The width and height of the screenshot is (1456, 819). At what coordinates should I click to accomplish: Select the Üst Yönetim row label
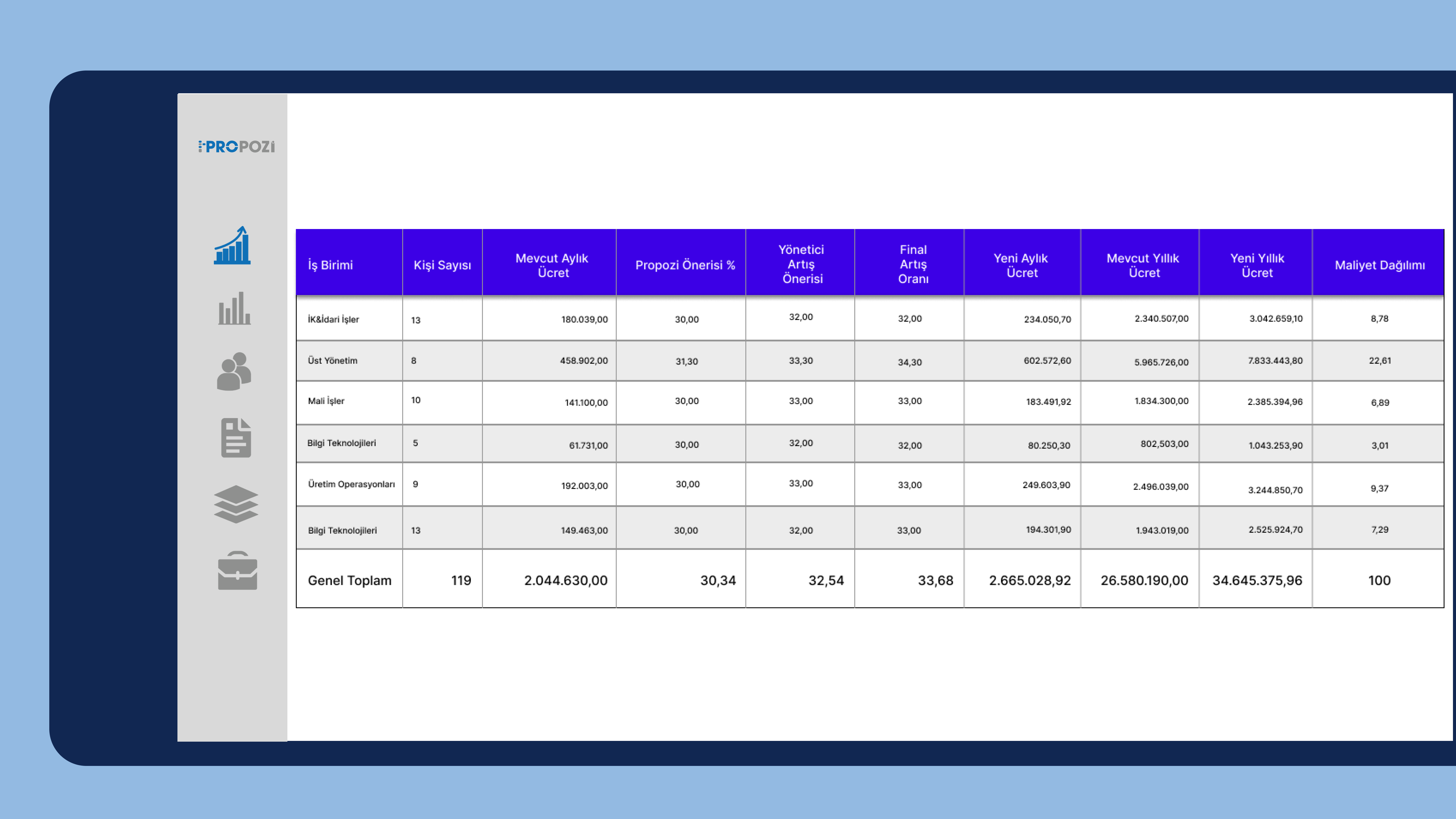(x=332, y=361)
